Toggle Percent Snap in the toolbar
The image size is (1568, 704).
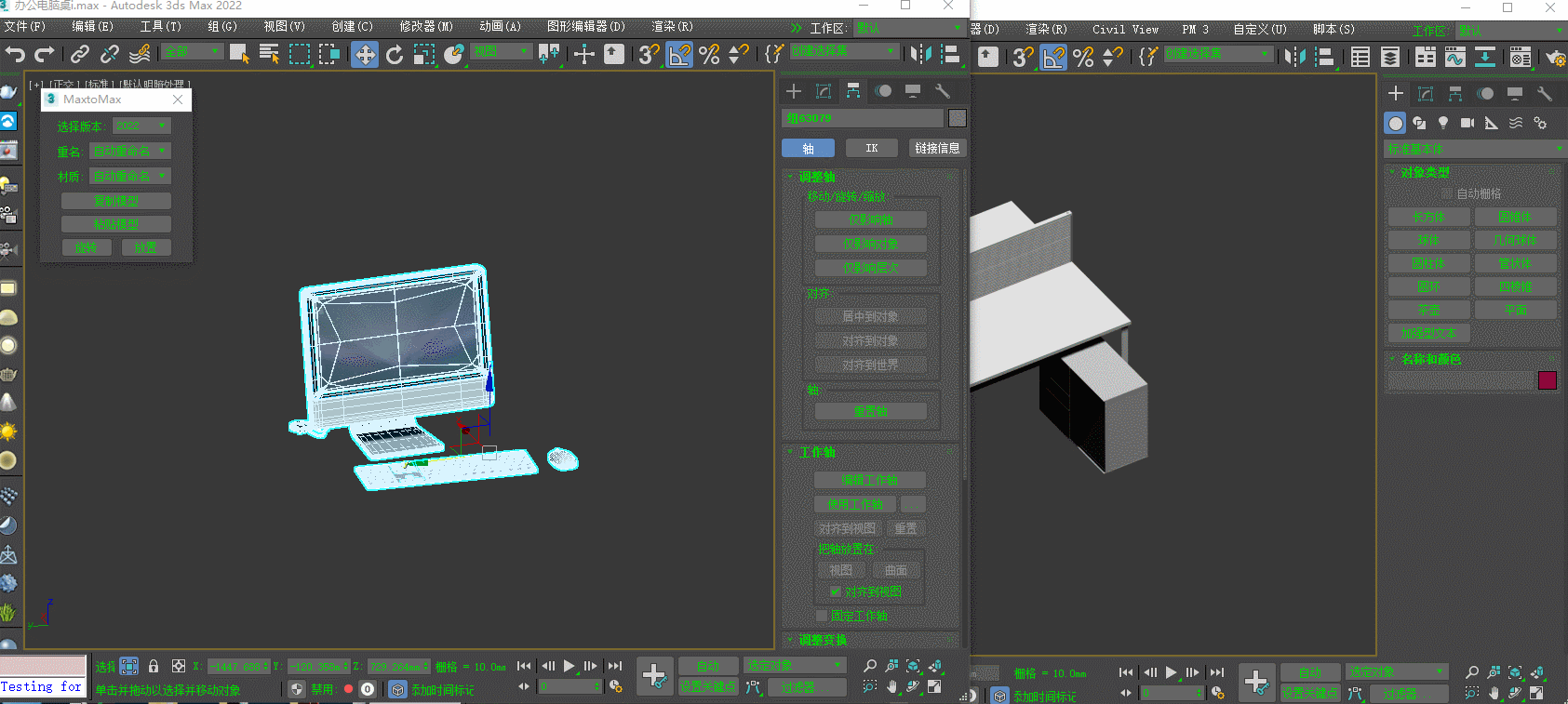709,54
